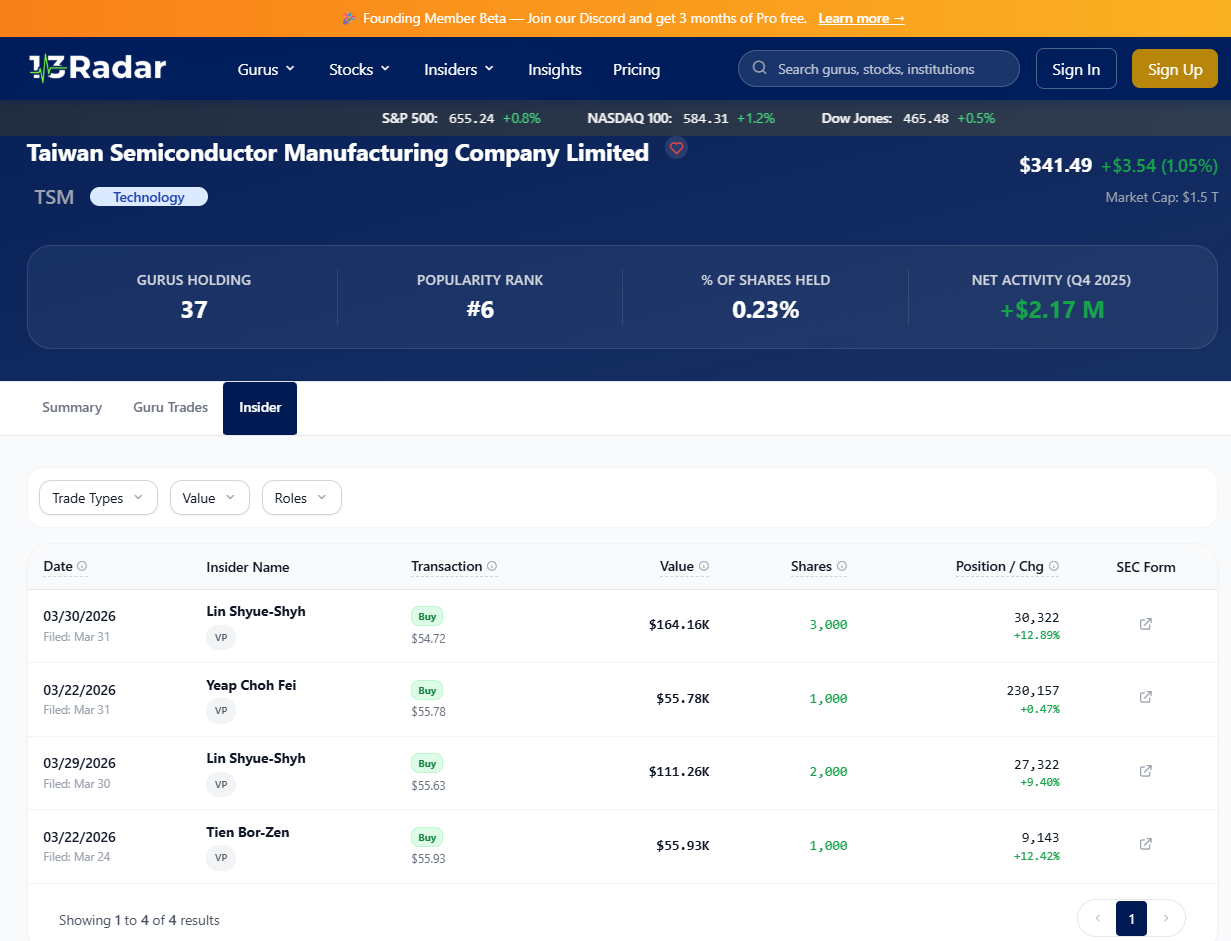Open insider Tien Bor-Zen
The height and width of the screenshot is (941, 1231).
pos(248,832)
